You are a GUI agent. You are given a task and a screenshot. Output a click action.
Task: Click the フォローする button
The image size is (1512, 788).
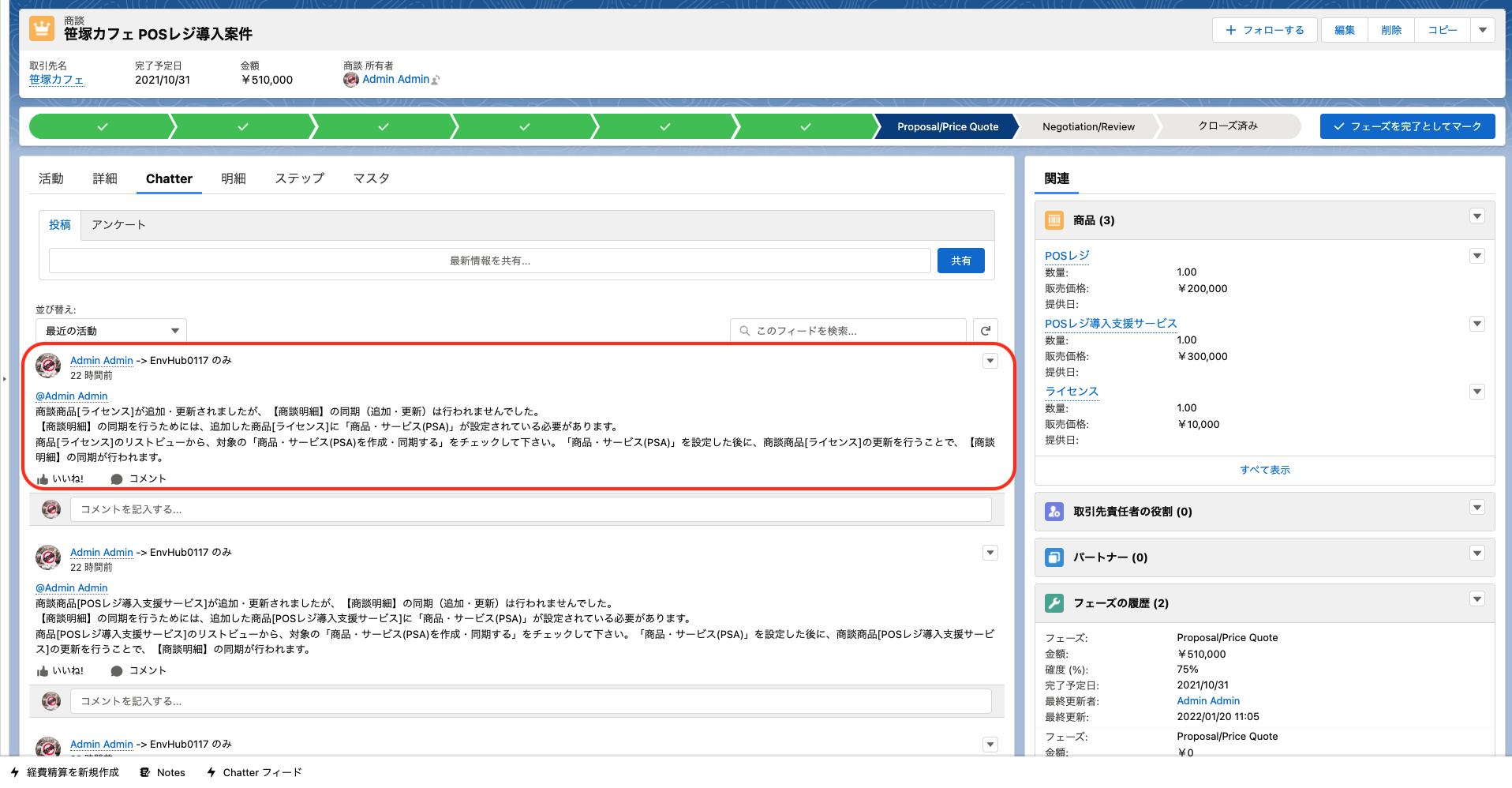tap(1264, 30)
